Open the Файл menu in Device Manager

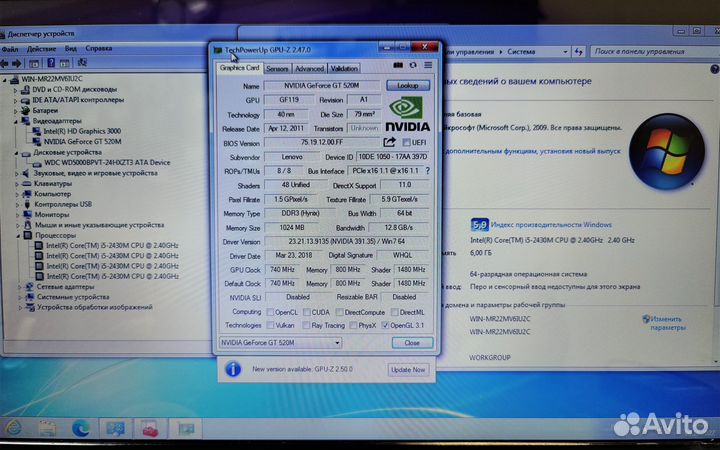(x=10, y=49)
